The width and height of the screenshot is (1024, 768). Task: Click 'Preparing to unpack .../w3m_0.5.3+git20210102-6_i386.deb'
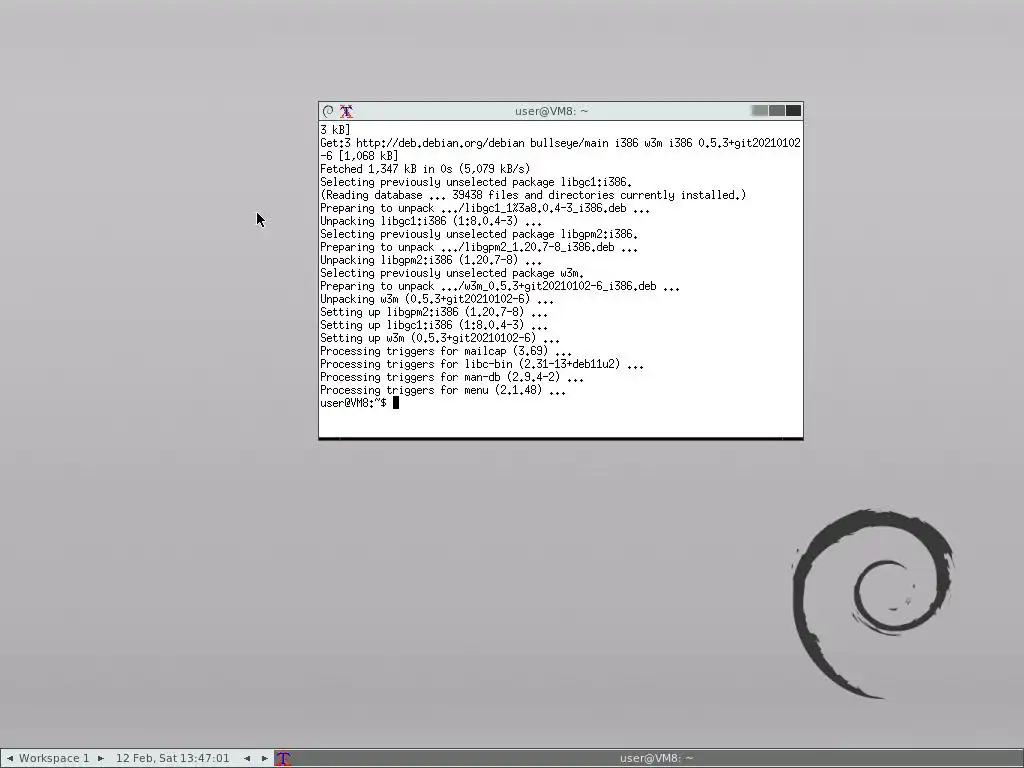500,287
